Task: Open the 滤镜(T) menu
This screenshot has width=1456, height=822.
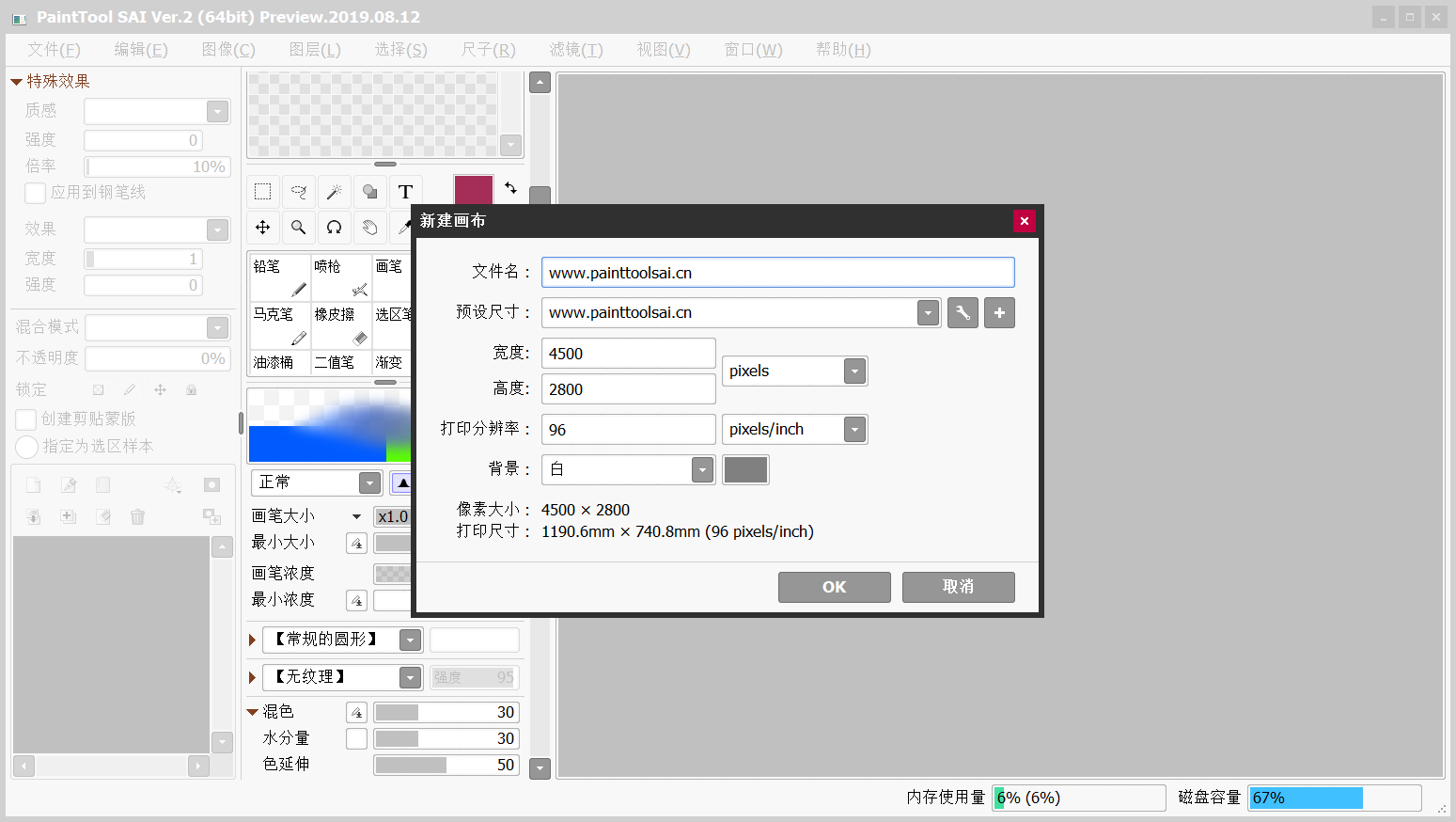Action: [x=576, y=50]
